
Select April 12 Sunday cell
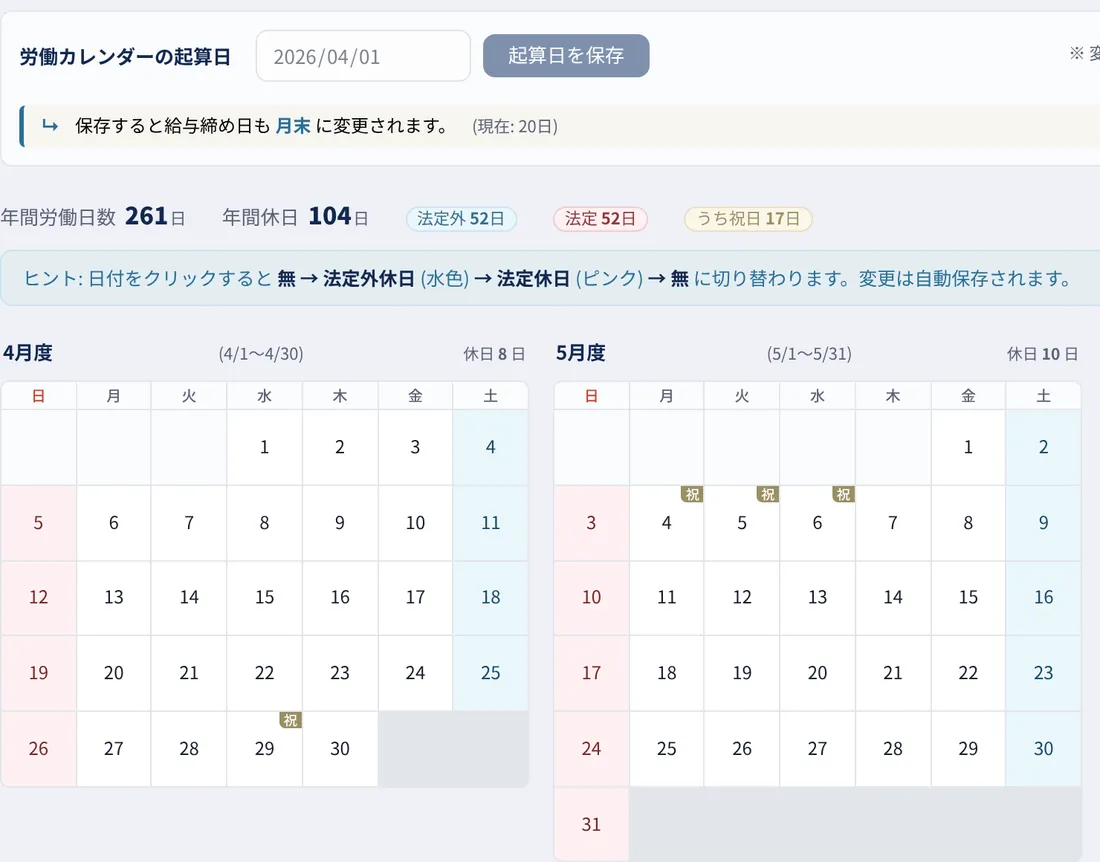click(39, 598)
